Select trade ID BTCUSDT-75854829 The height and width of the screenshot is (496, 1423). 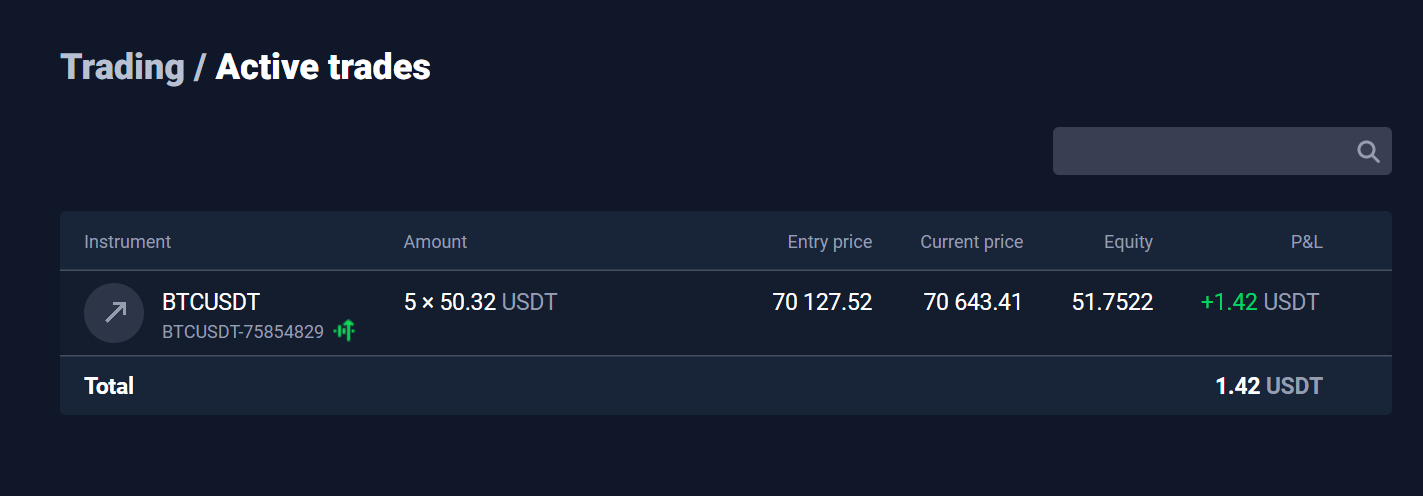[x=243, y=331]
